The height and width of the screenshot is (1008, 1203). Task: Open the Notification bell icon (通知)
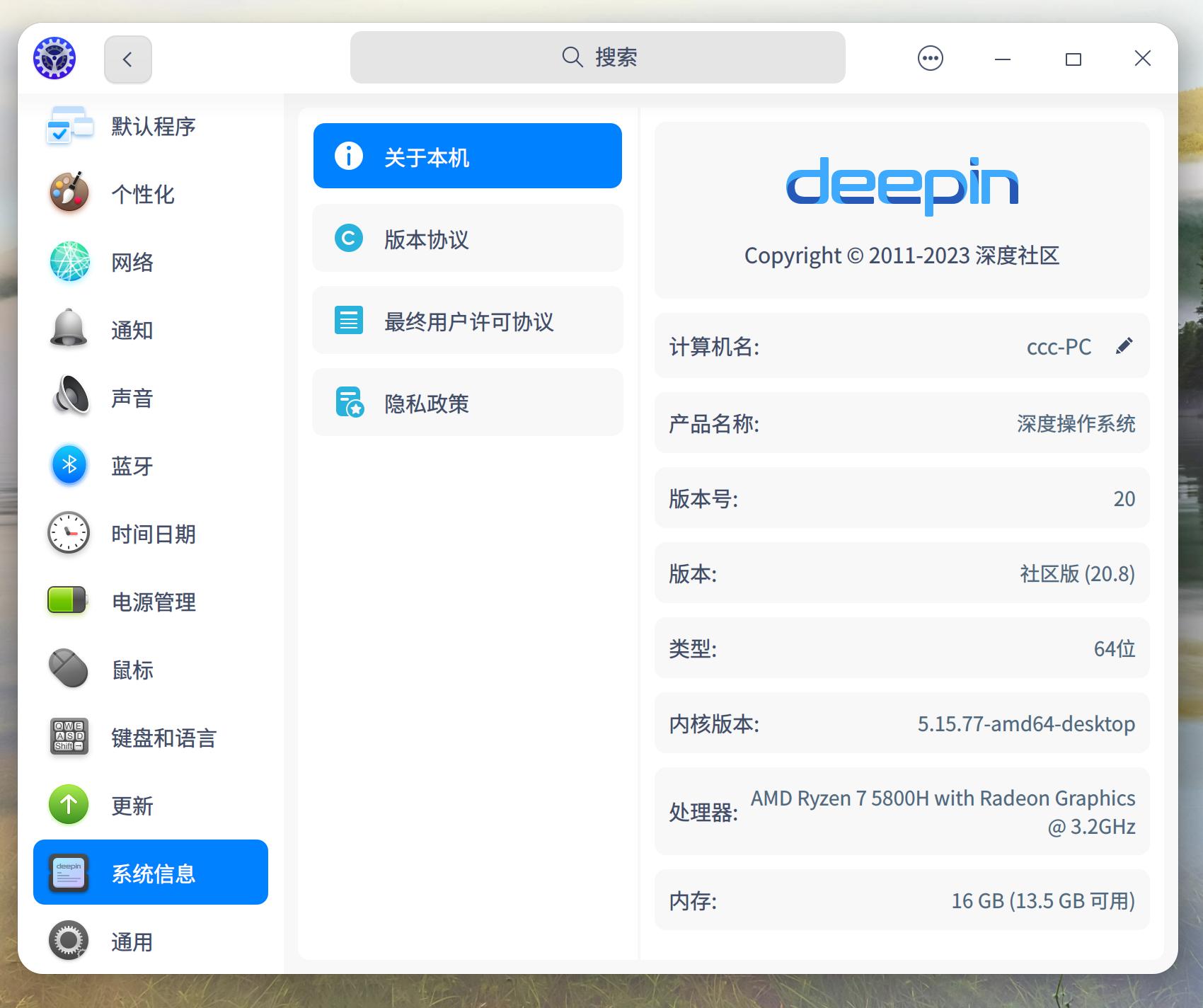[69, 328]
